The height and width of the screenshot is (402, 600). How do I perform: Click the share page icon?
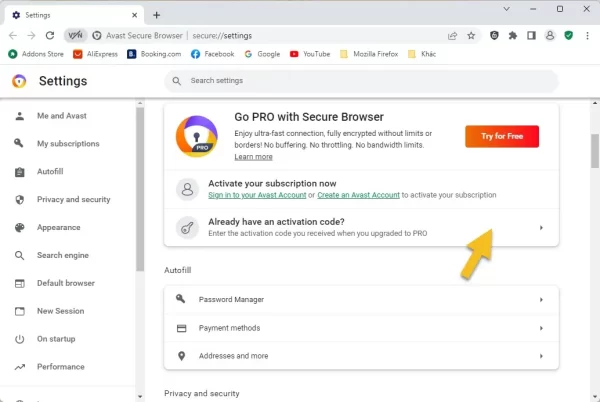pyautogui.click(x=452, y=36)
